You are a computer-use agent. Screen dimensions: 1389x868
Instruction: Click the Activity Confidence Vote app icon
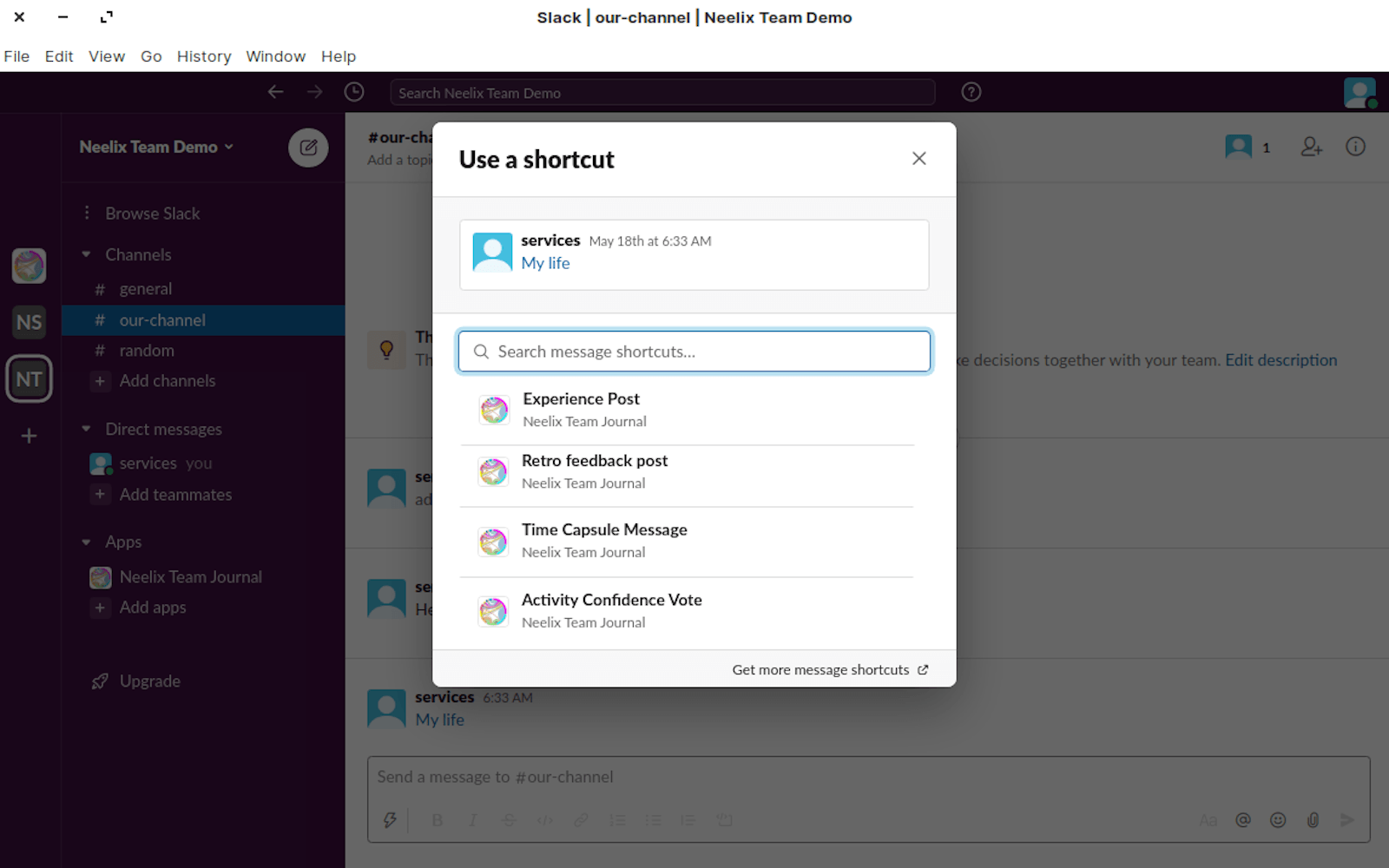tap(493, 611)
